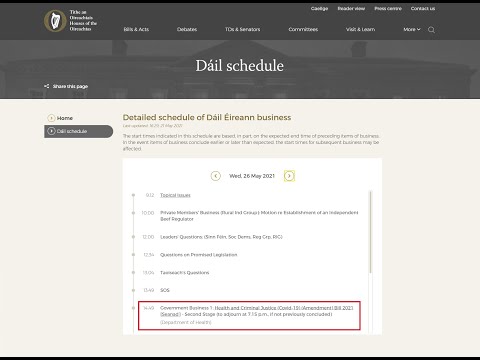Viewport: 480px width, 360px height.
Task: Open Visit & Learn menu
Action: coord(360,29)
